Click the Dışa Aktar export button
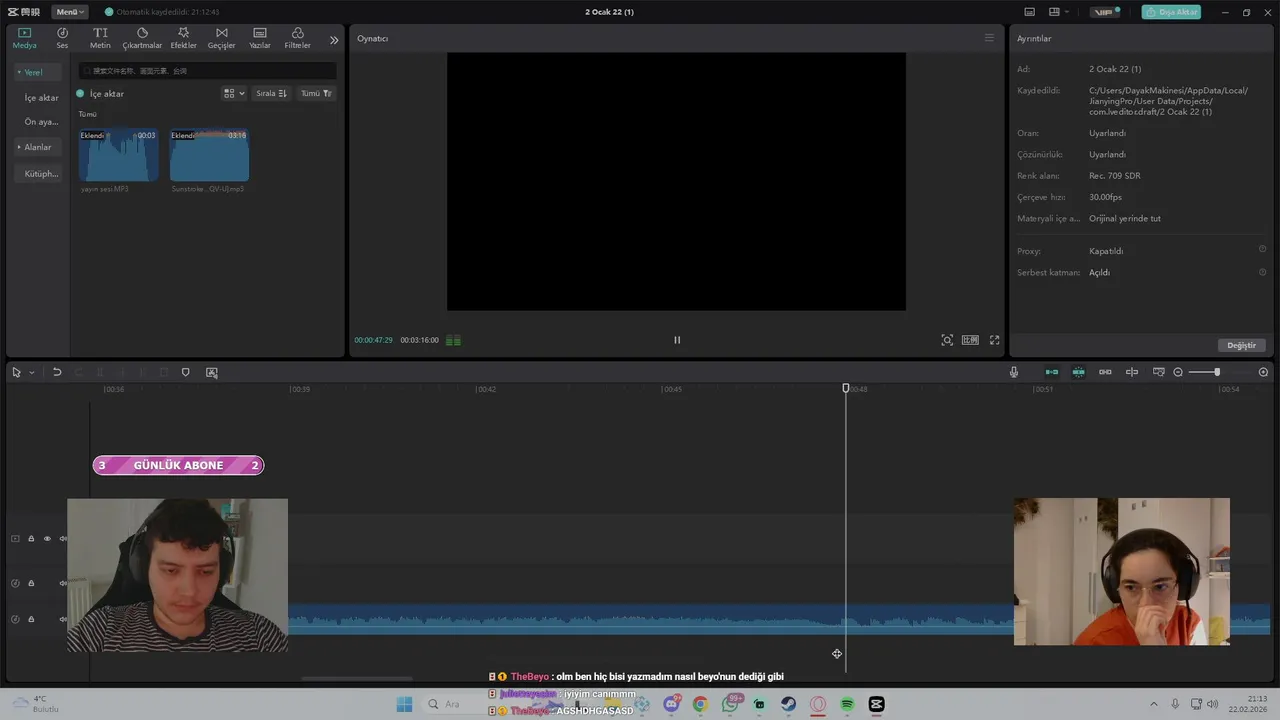1280x720 pixels. click(1171, 12)
